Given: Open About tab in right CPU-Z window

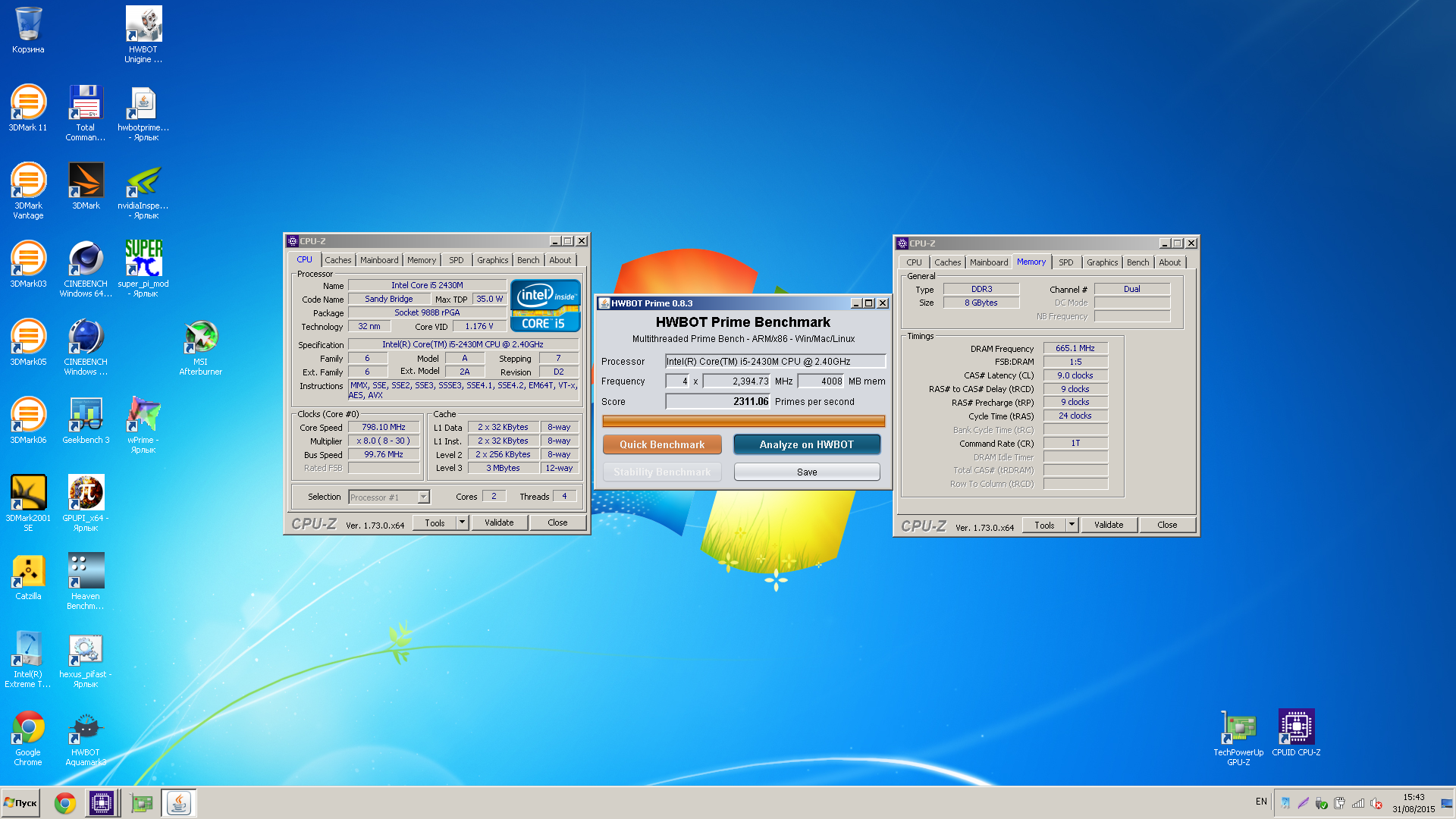Looking at the screenshot, I should point(1169,262).
